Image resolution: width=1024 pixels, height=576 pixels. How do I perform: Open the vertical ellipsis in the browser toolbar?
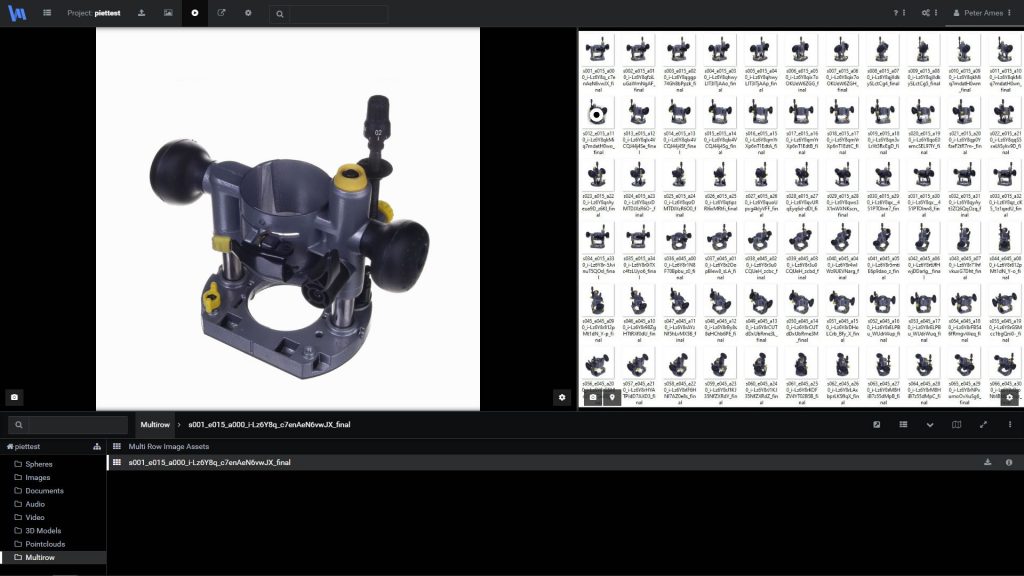tap(1010, 424)
